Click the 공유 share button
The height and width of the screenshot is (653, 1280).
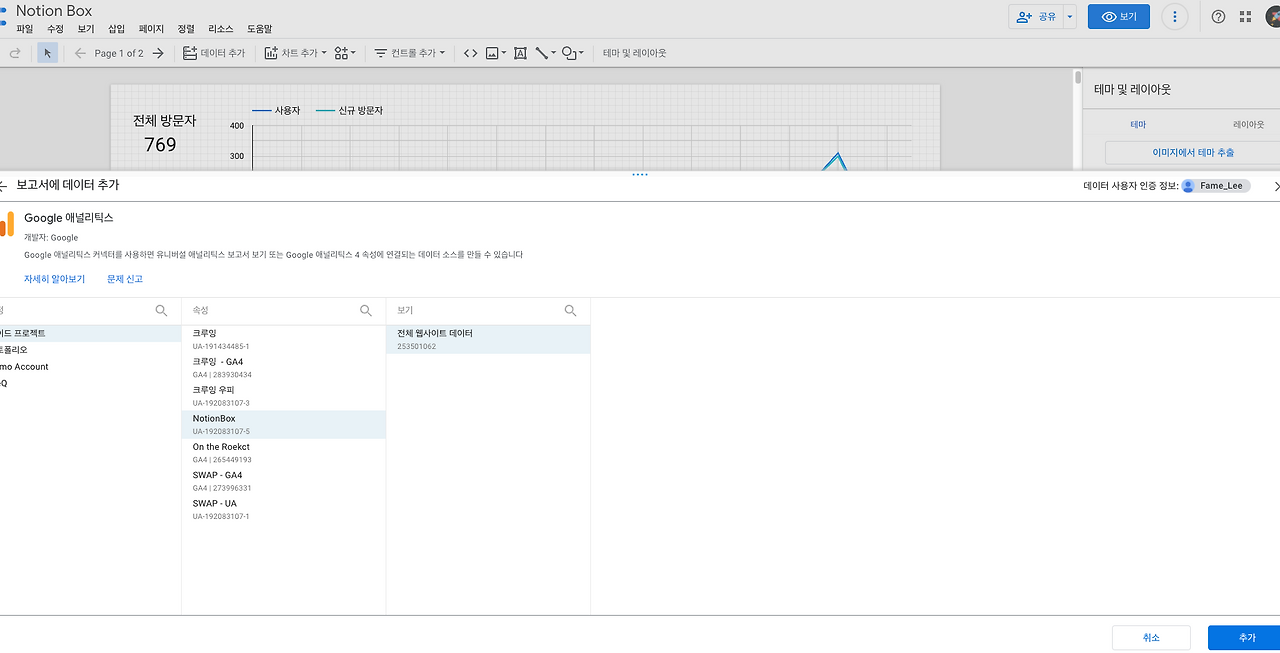(x=1036, y=17)
